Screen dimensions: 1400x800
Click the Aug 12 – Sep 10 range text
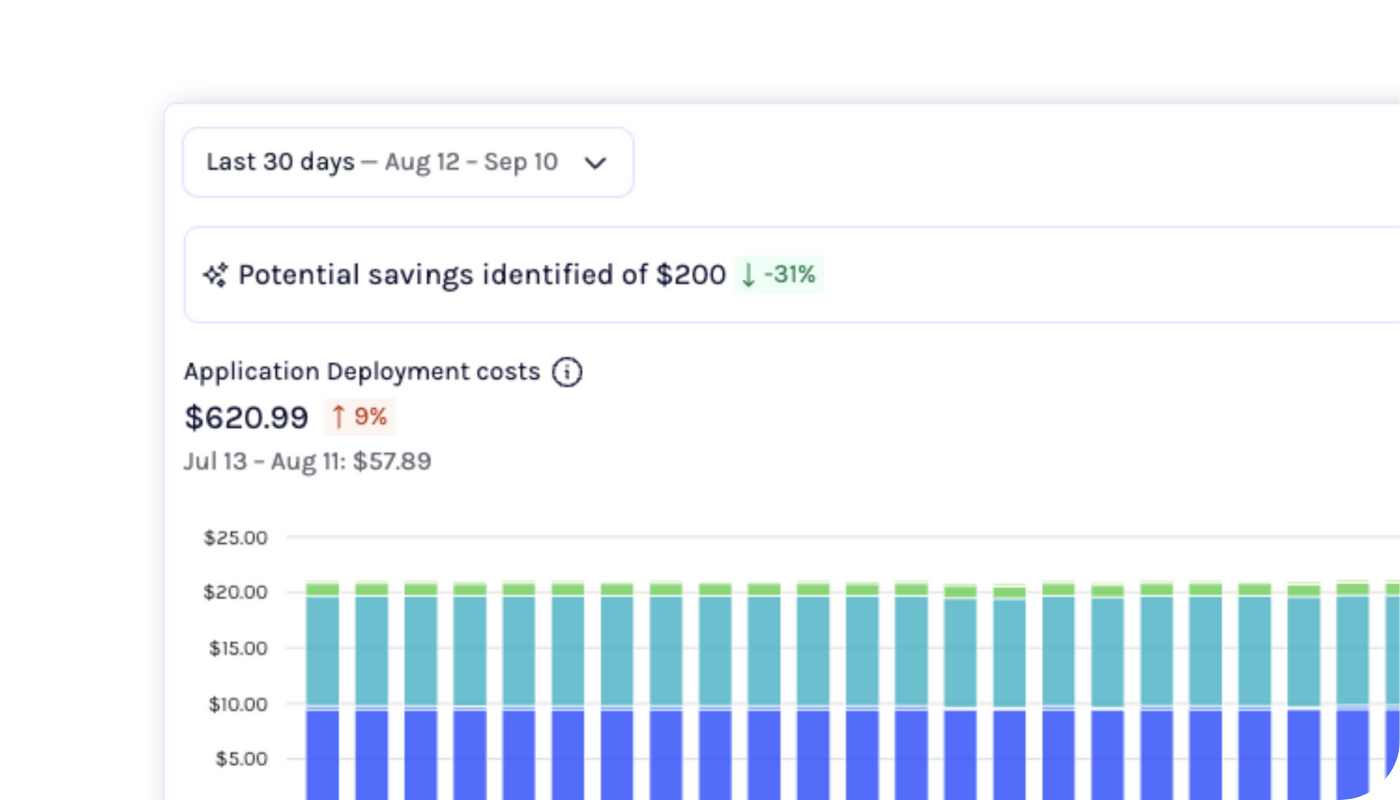471,162
